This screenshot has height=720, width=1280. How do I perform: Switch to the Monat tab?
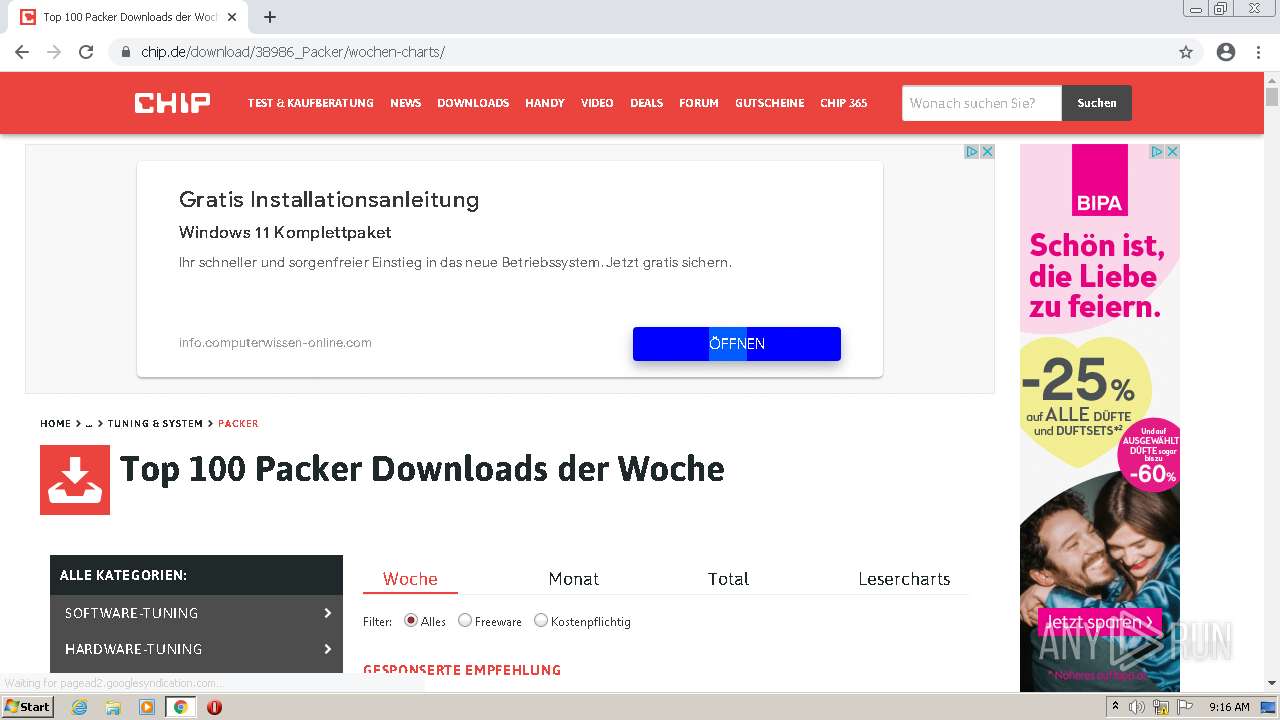coord(574,579)
